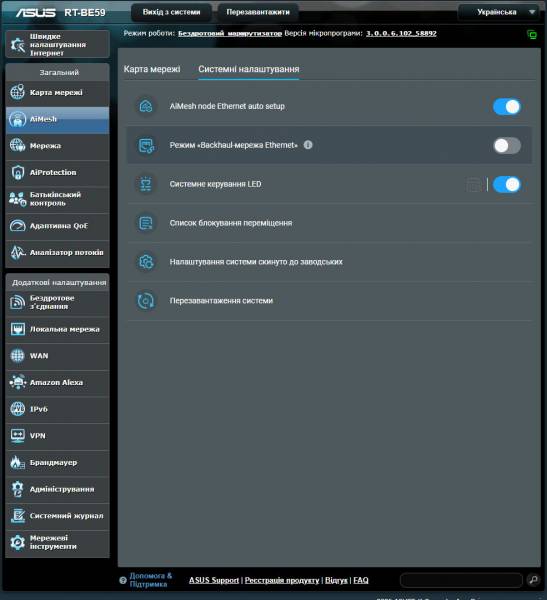Click the Перезавантажити button
Viewport: 547px width, 600px height.
258,12
